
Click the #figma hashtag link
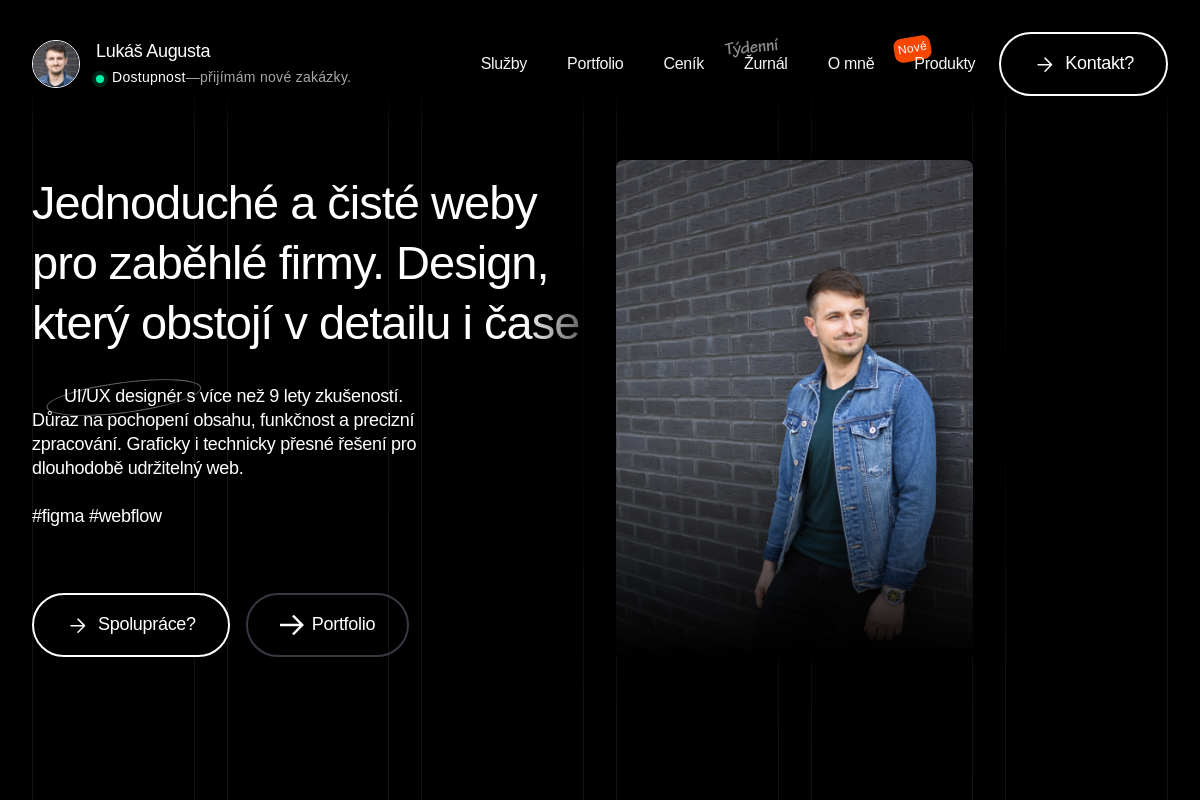coord(59,516)
